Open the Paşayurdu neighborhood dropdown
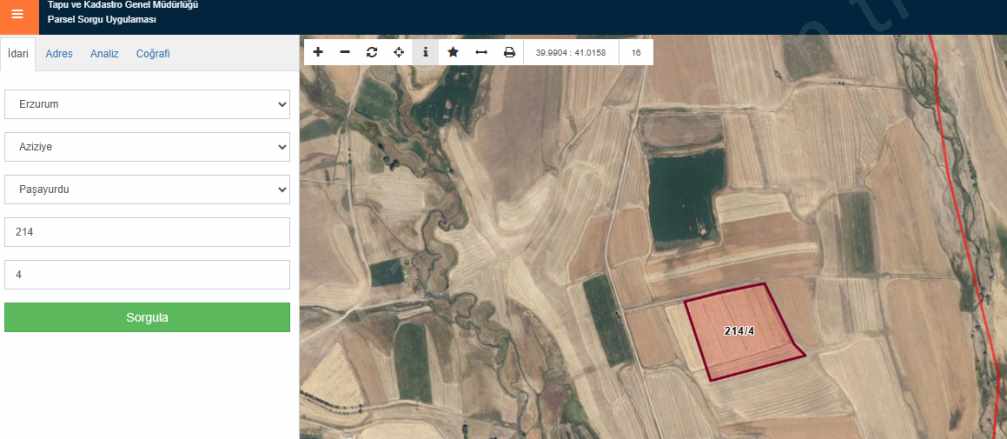 coord(147,189)
